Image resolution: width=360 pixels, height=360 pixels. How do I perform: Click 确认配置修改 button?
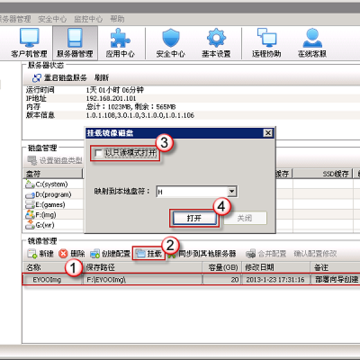315,254
